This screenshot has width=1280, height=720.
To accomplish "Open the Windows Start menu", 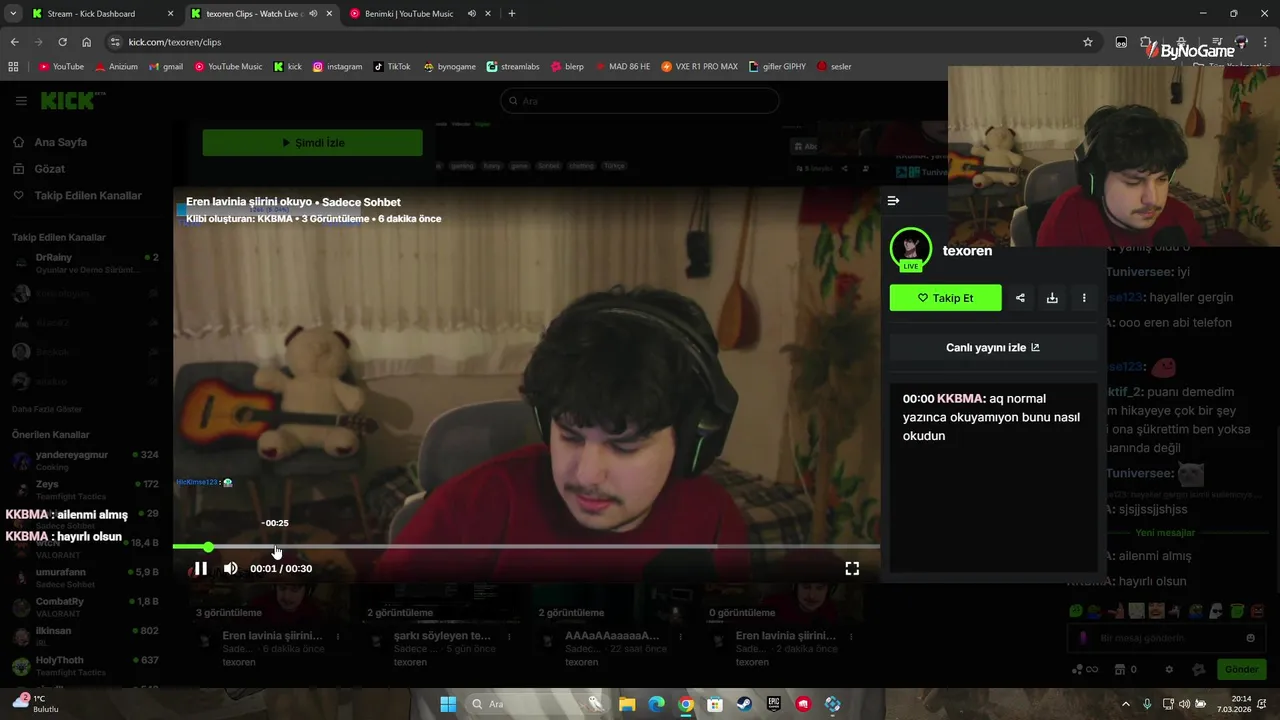I will click(447, 704).
